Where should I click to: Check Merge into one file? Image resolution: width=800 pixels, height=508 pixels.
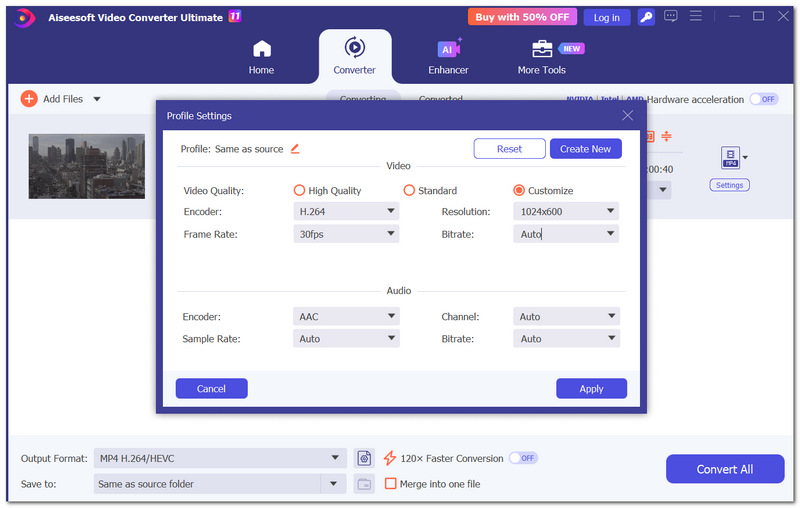390,484
